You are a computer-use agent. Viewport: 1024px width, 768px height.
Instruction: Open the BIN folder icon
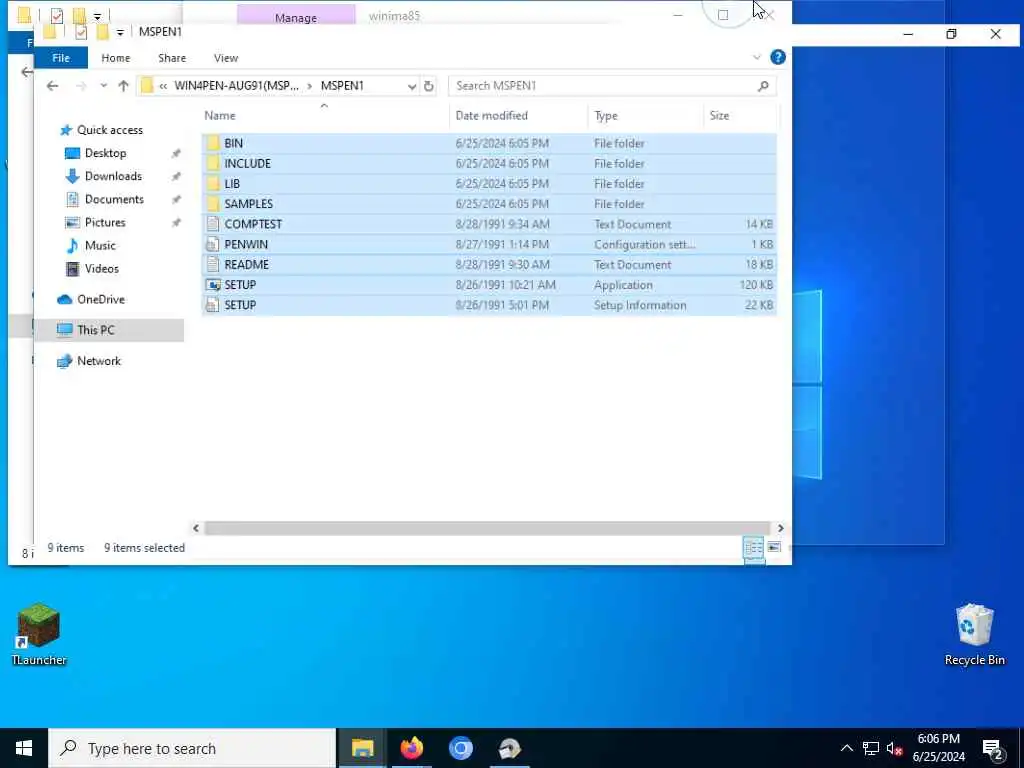click(213, 143)
